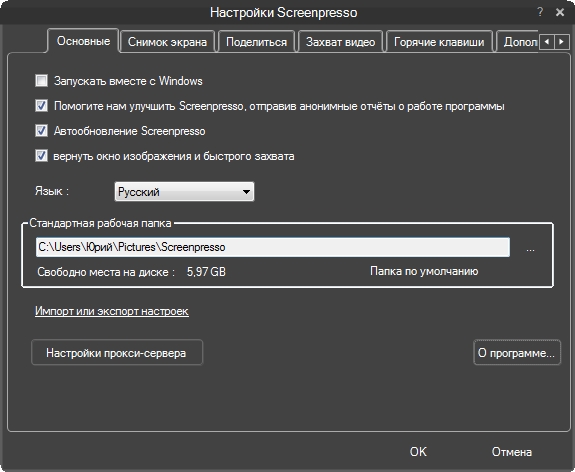
Task: Click the Настройки Screenpresso title text
Action: tap(283, 12)
